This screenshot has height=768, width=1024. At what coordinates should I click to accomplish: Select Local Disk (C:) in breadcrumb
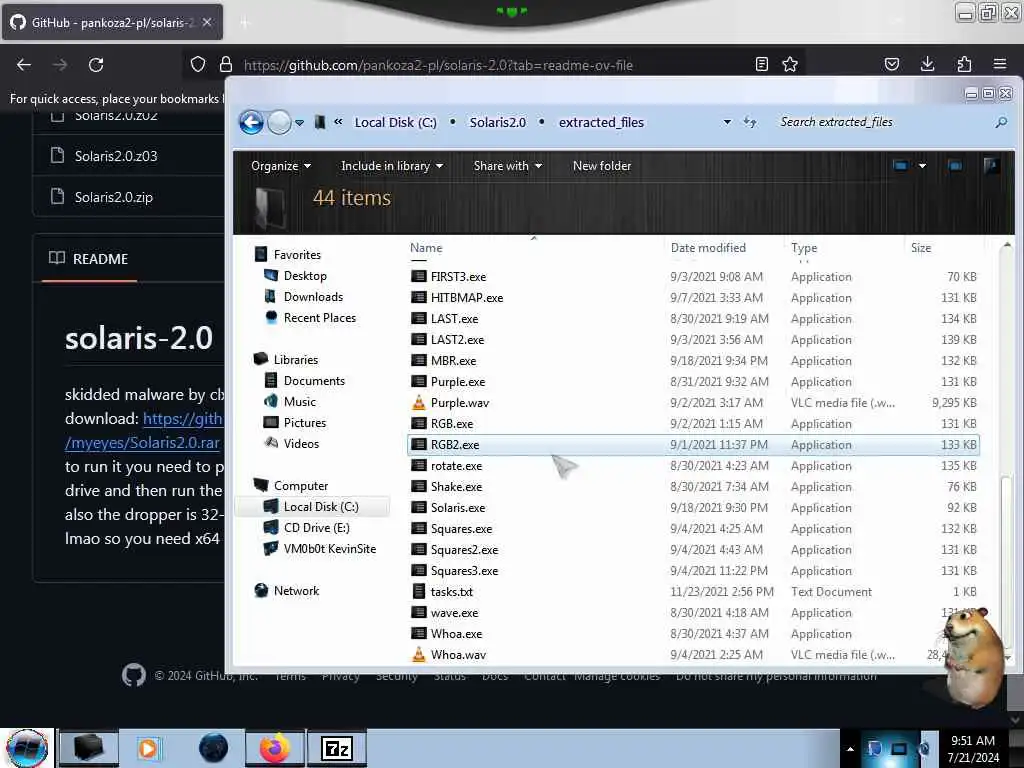point(395,122)
